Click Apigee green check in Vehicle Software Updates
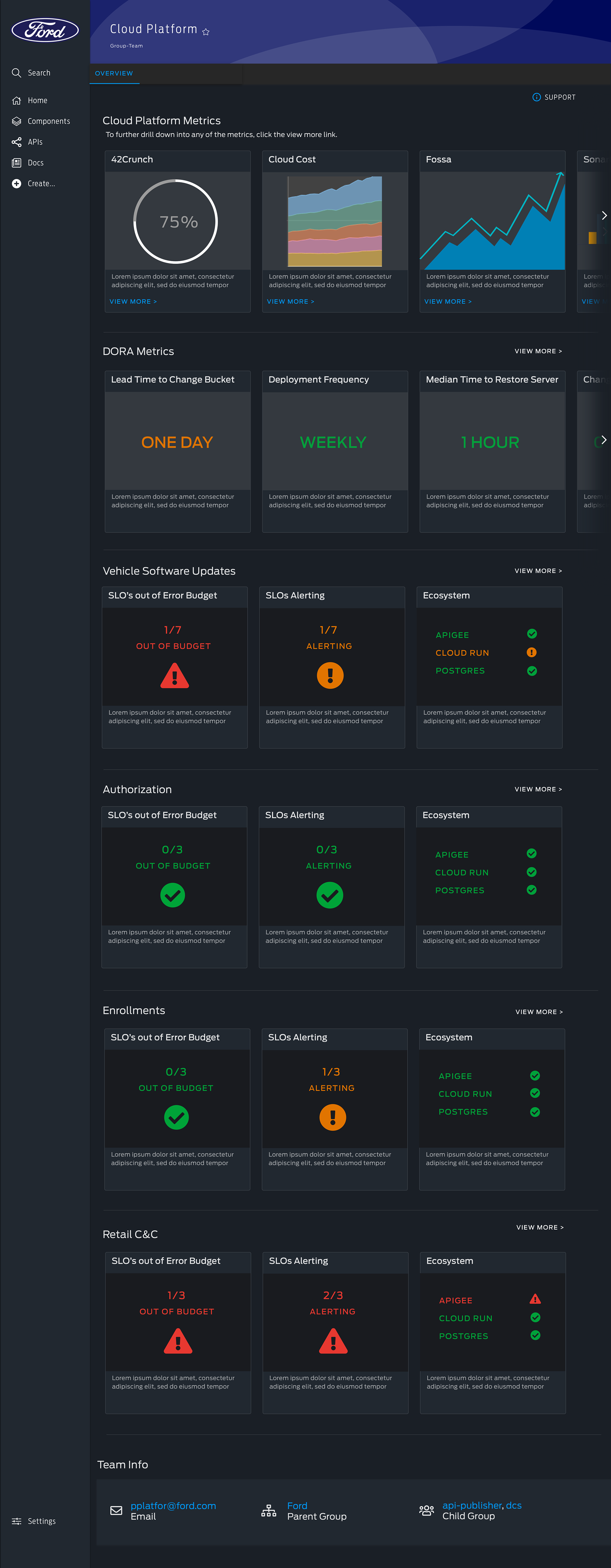Viewport: 611px width, 1568px height. [532, 634]
